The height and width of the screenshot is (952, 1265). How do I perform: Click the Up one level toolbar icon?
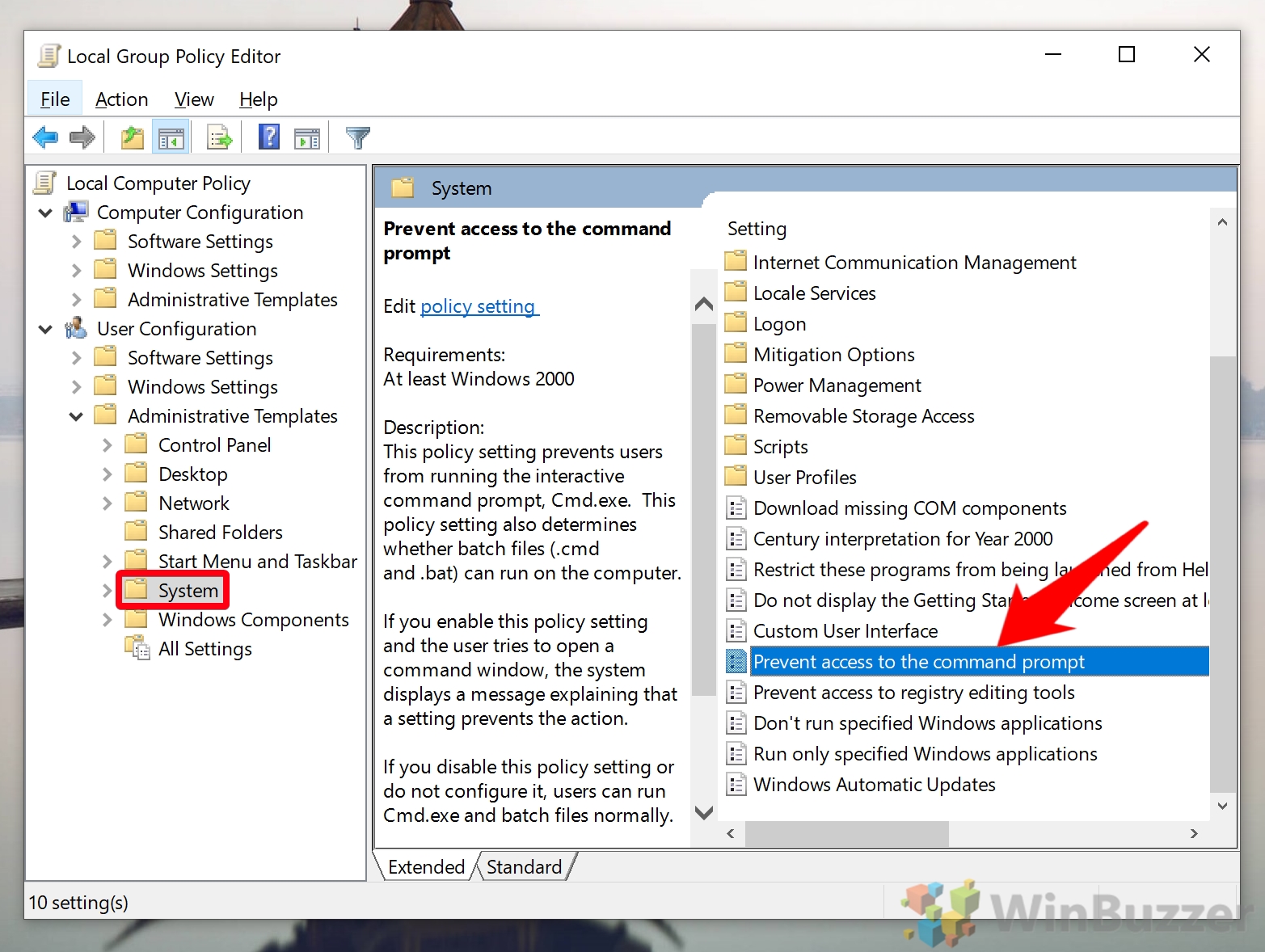(x=132, y=136)
